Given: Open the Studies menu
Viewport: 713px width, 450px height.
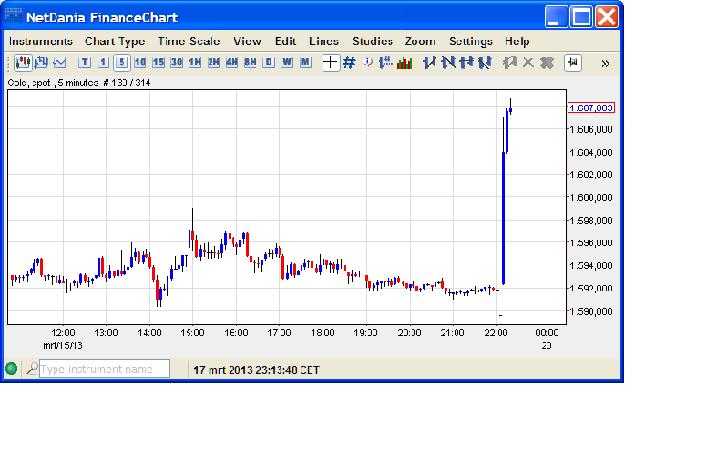Looking at the screenshot, I should point(372,41).
